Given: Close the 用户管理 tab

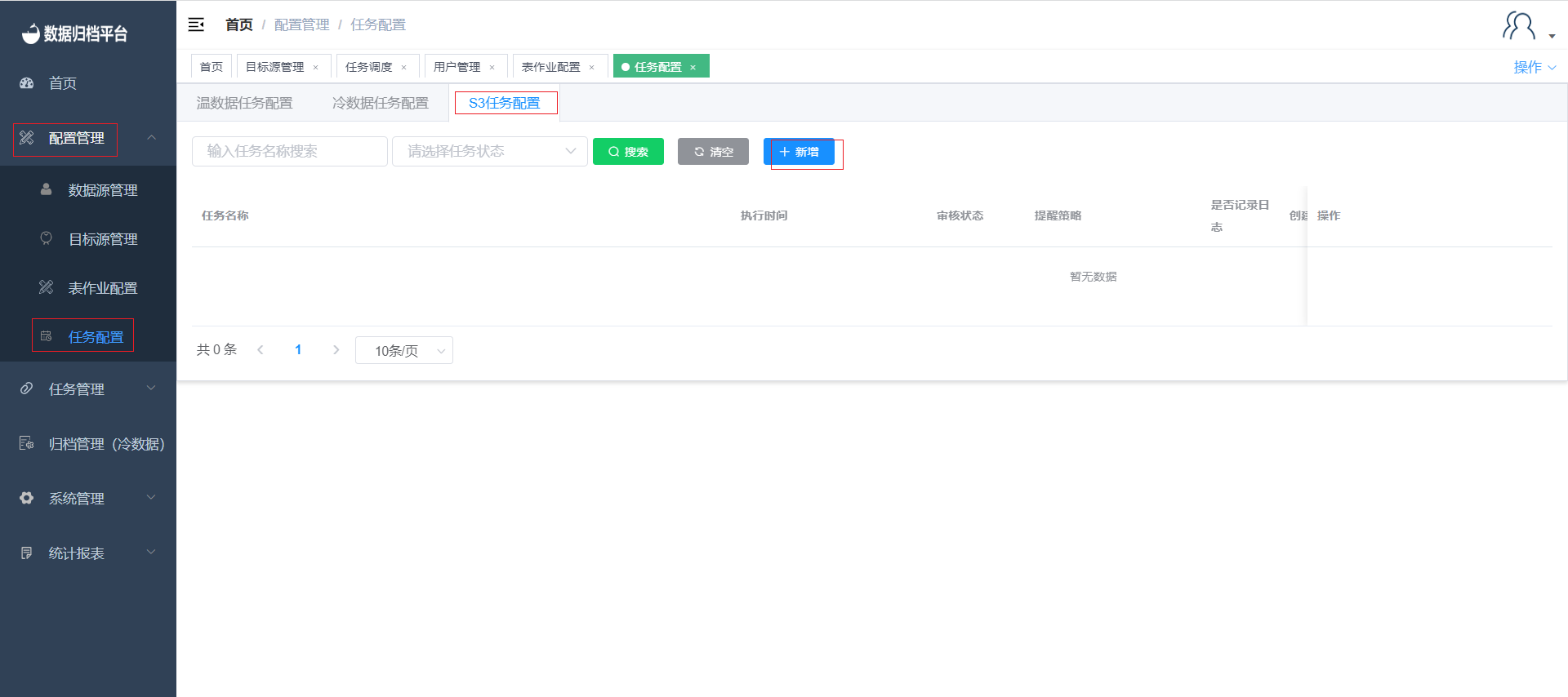Looking at the screenshot, I should click(x=492, y=67).
